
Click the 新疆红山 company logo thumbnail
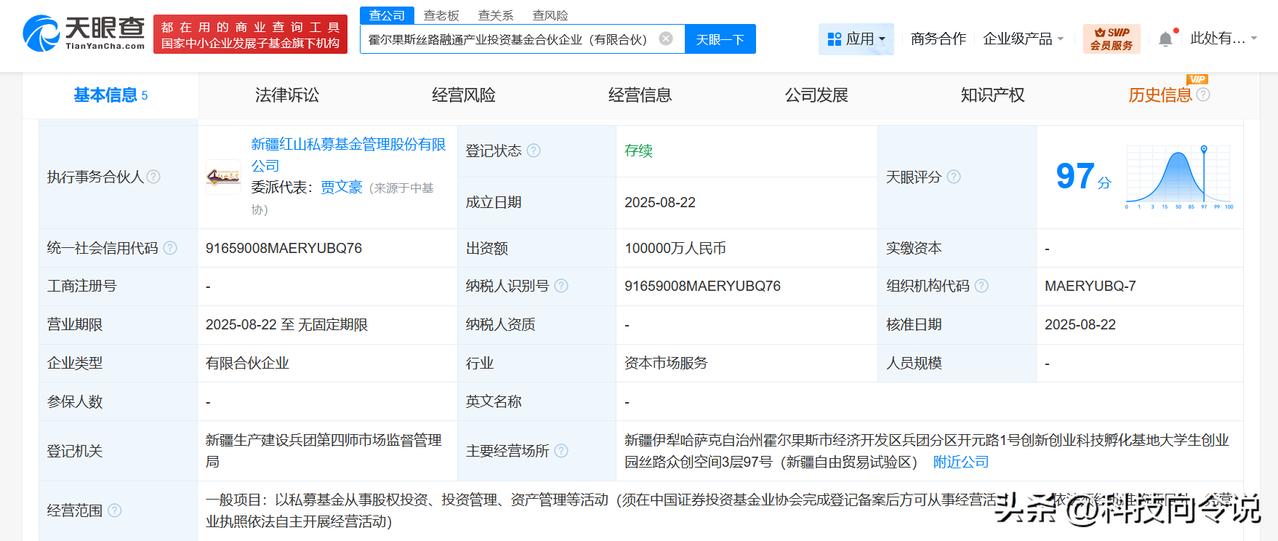(223, 177)
